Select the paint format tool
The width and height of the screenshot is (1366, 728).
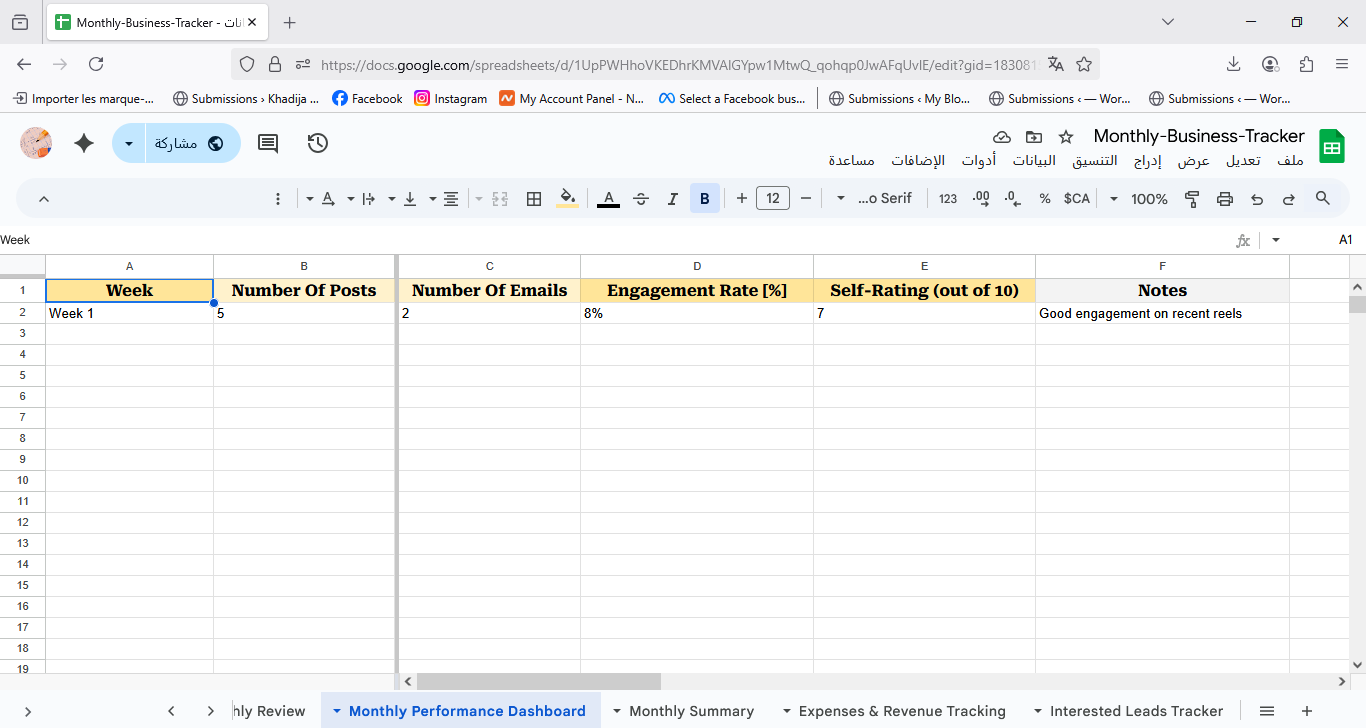[x=1192, y=199]
